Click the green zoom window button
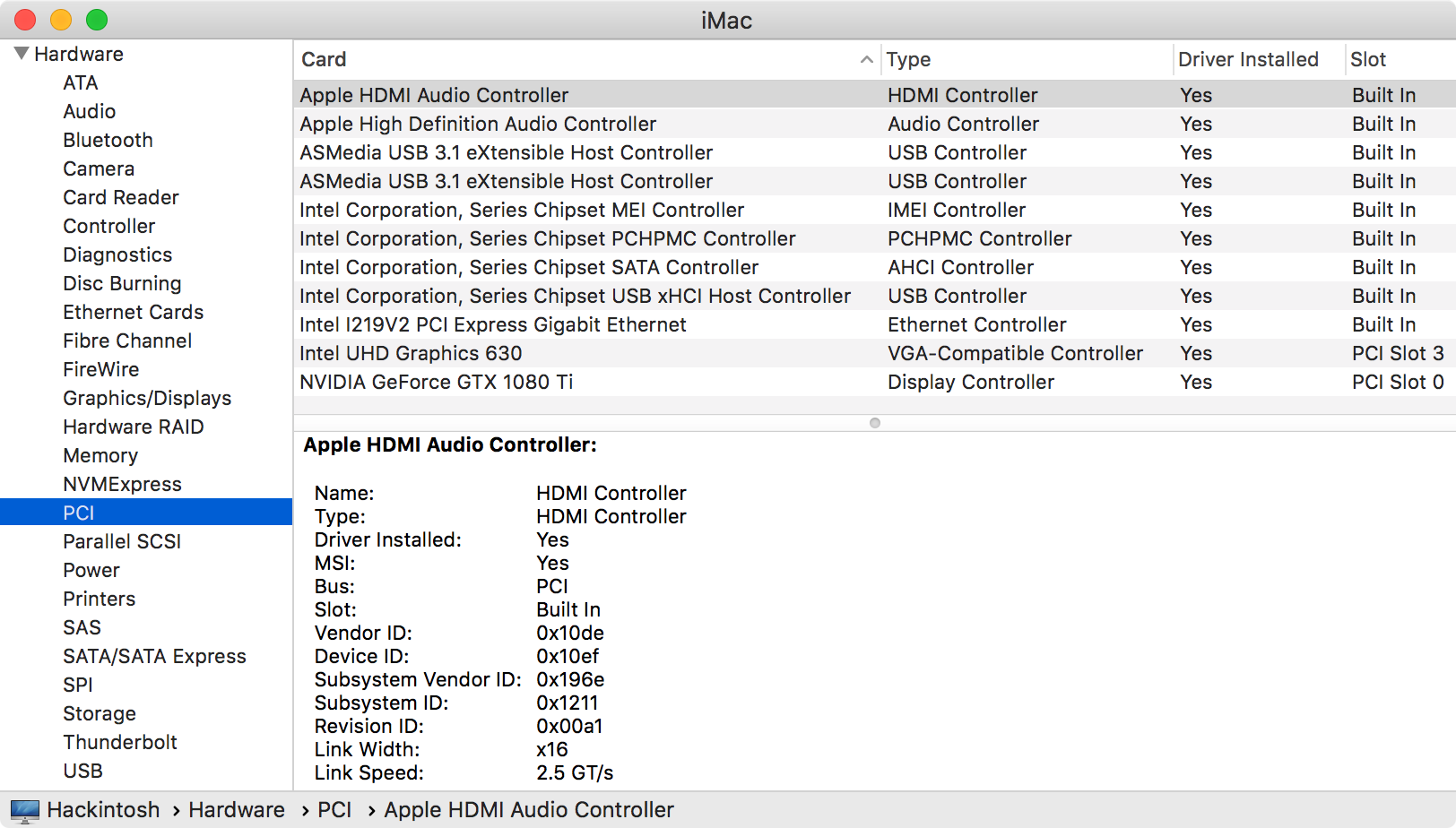1456x828 pixels. pyautogui.click(x=97, y=20)
